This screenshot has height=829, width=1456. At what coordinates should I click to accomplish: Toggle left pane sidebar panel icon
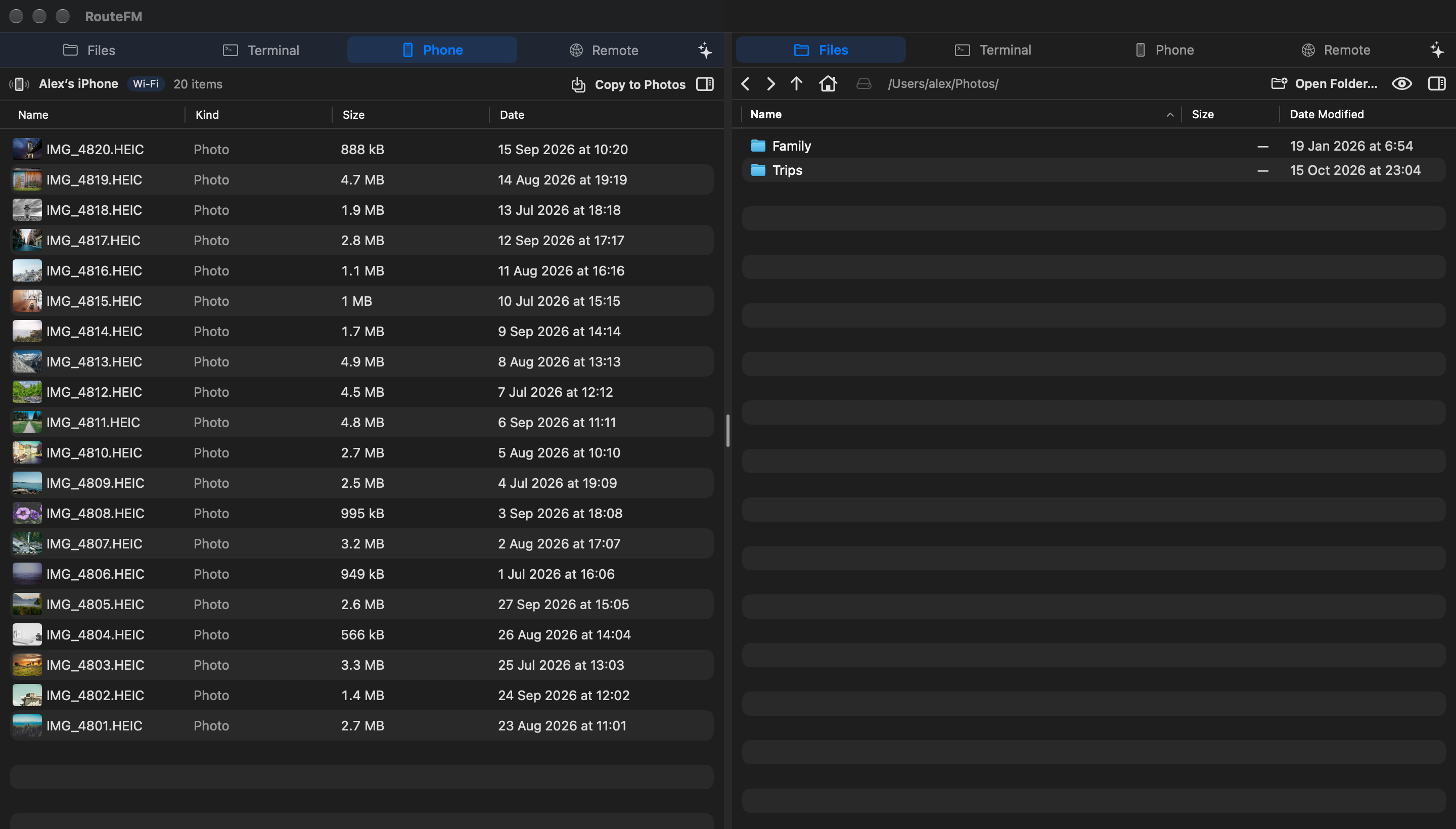point(705,84)
